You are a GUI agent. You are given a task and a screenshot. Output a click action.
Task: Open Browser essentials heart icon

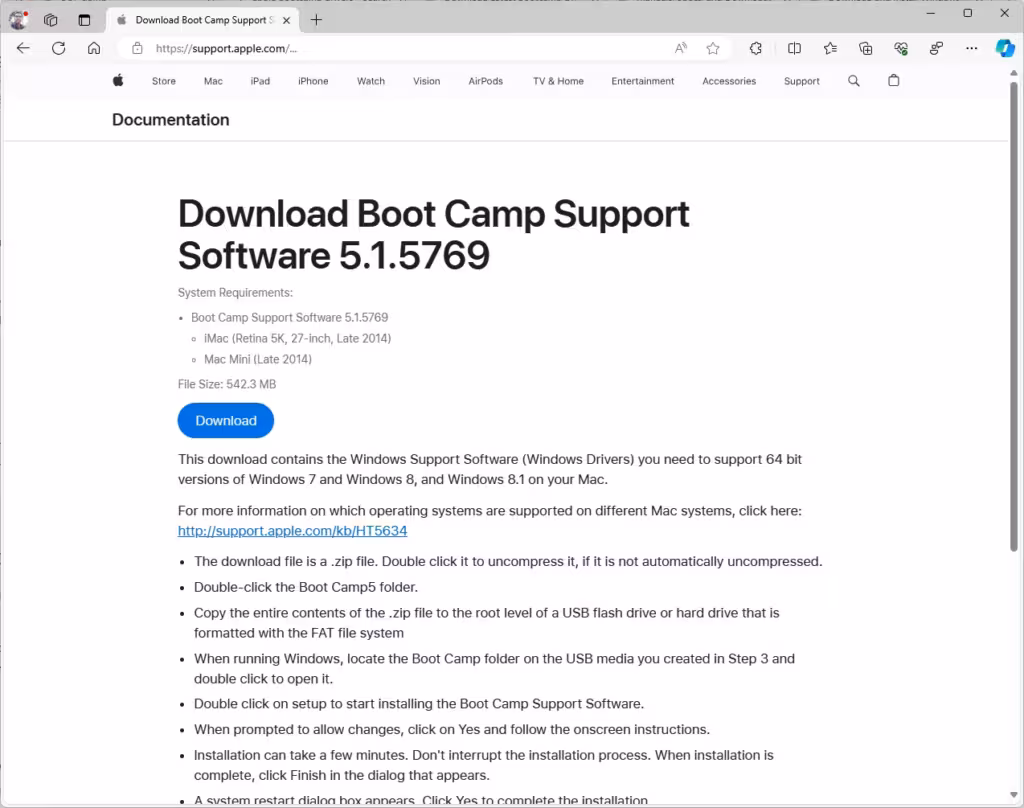pos(901,48)
